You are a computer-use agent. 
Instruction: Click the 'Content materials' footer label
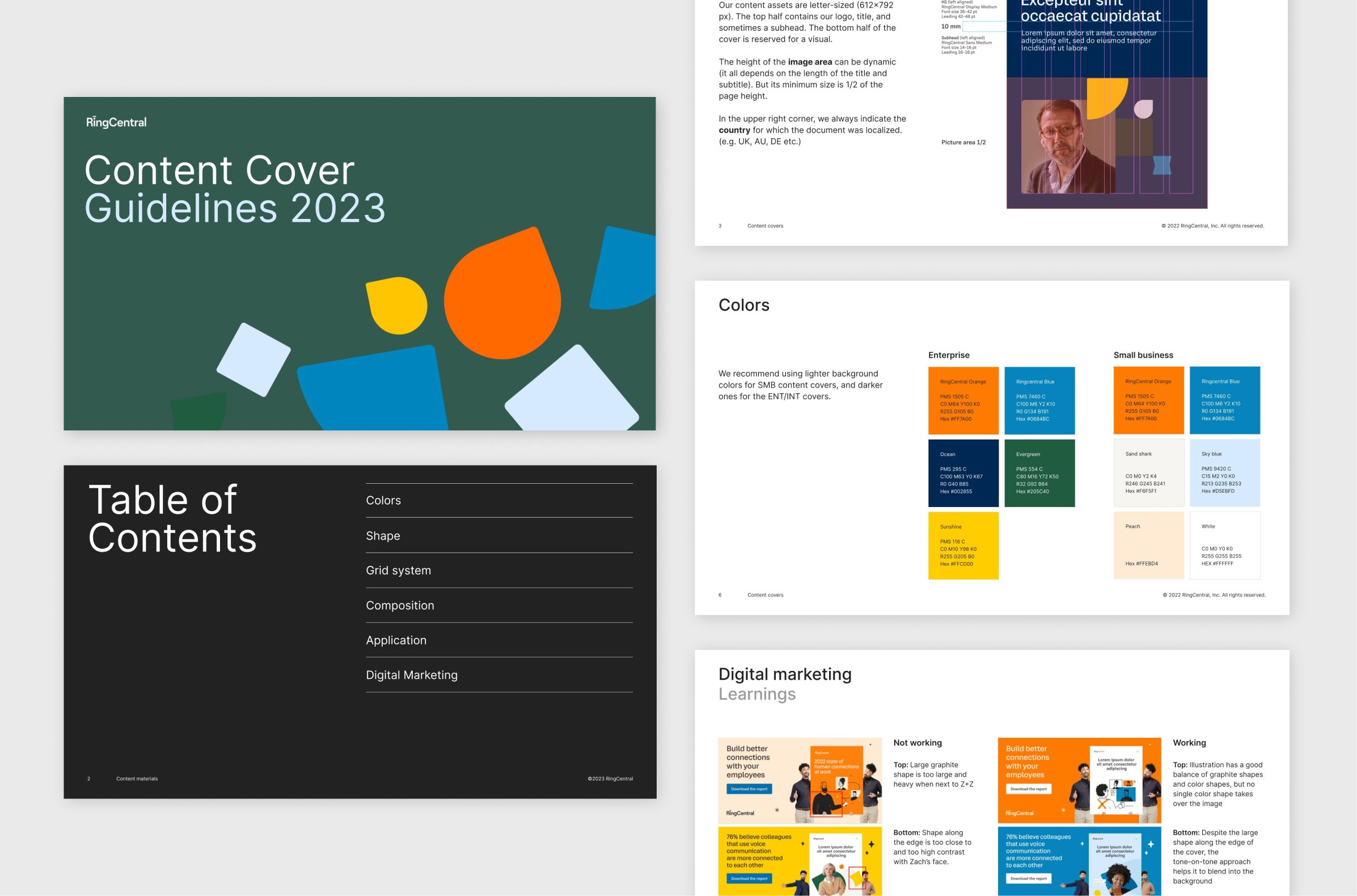tap(137, 779)
